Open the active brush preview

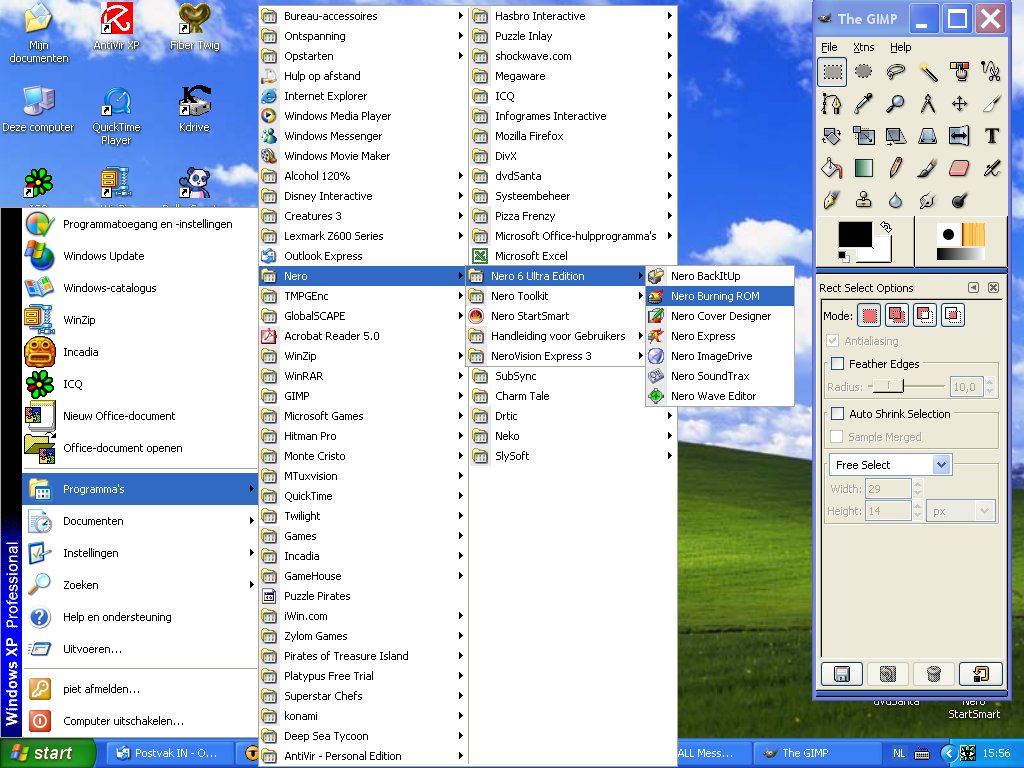948,234
